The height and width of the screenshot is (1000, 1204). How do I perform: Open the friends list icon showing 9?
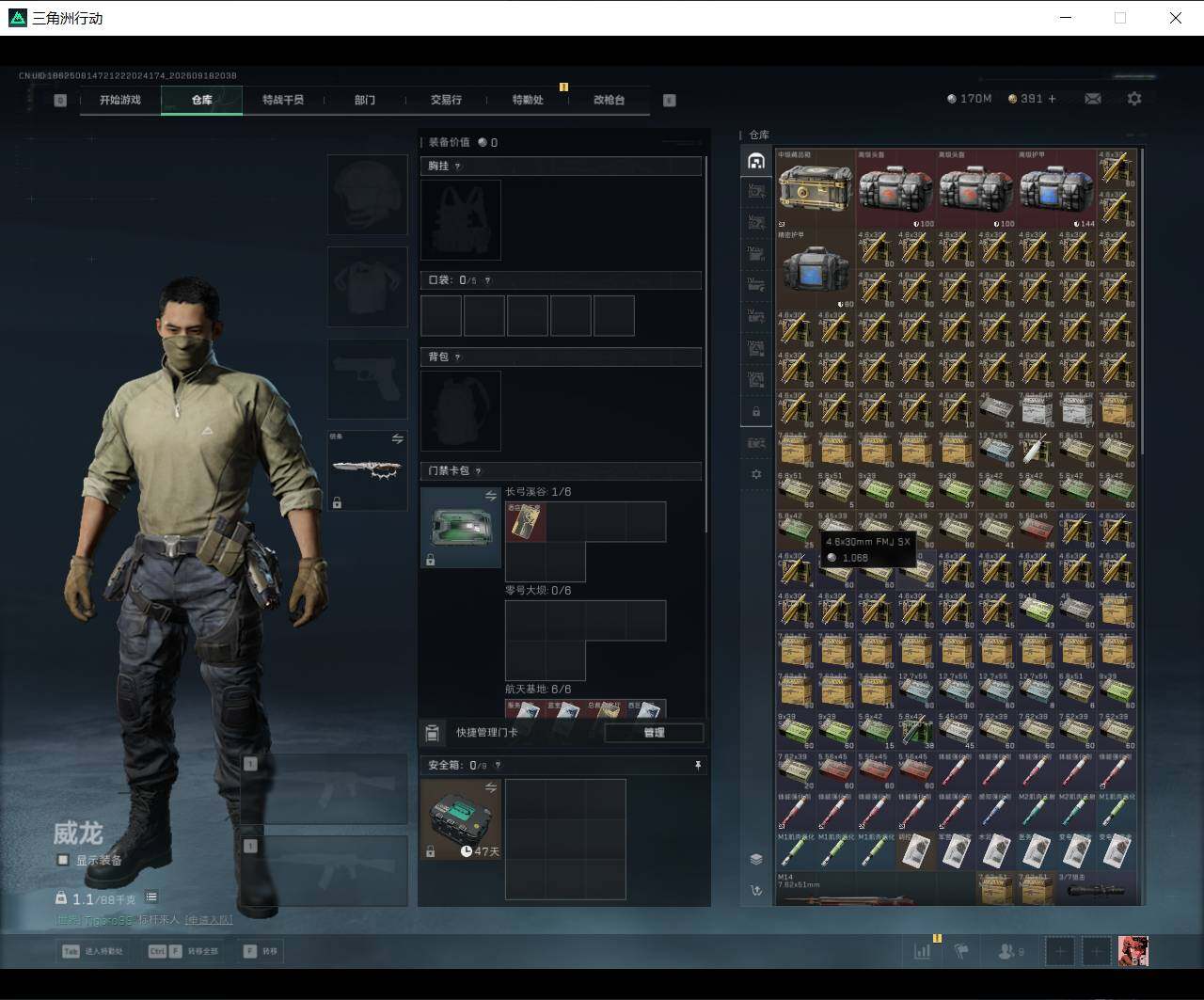(x=1010, y=951)
